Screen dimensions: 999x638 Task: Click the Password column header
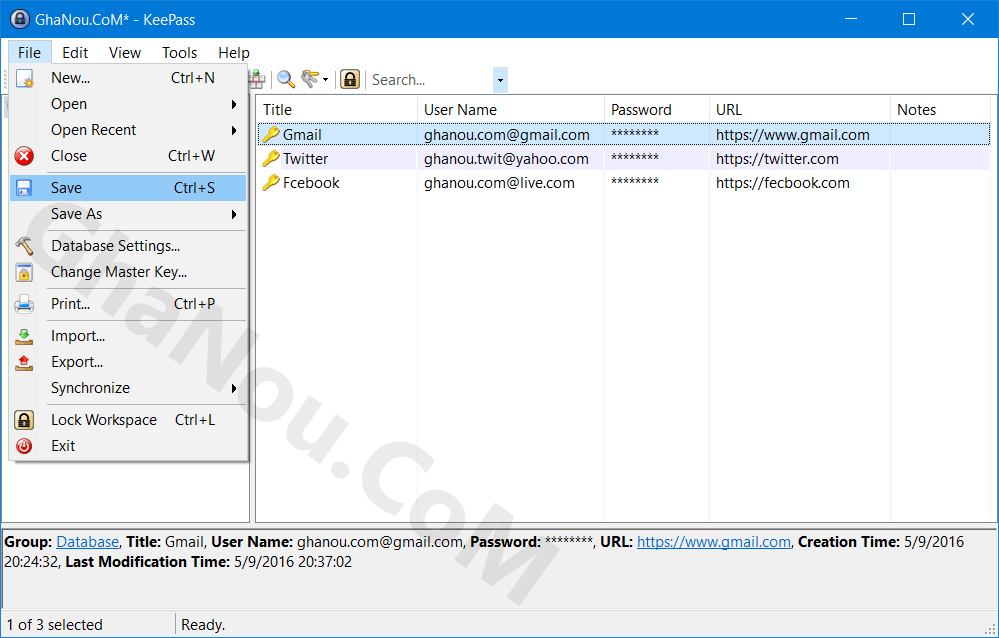tap(657, 110)
